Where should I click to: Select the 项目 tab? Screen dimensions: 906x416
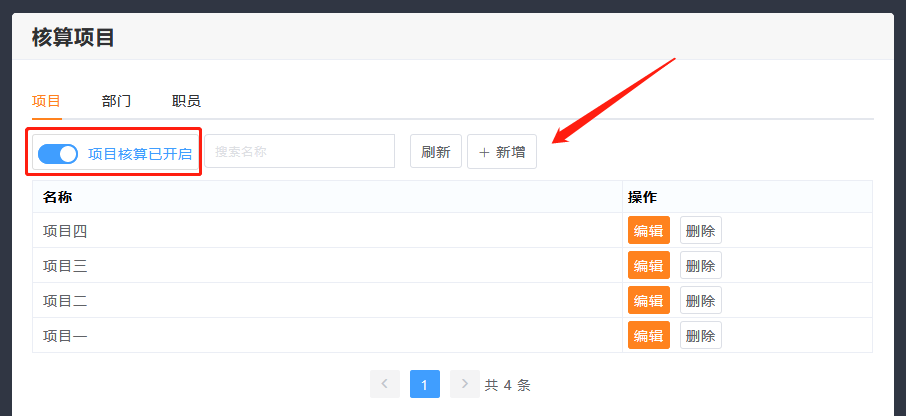click(x=46, y=101)
